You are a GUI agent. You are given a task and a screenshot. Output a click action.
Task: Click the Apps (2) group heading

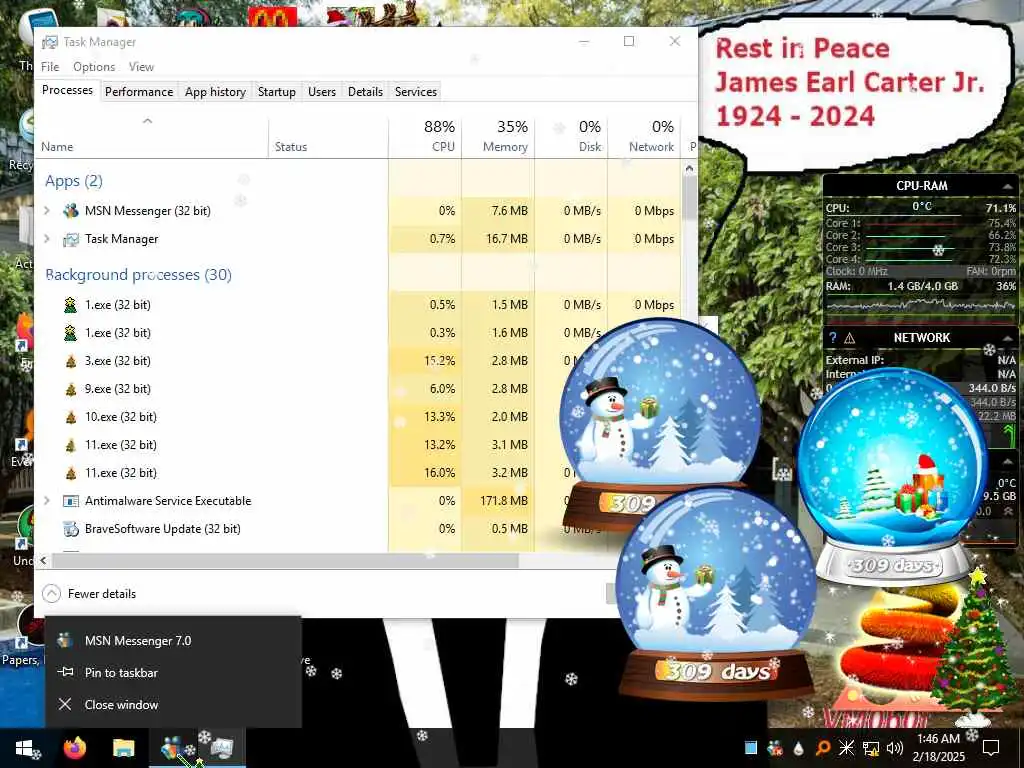point(74,181)
